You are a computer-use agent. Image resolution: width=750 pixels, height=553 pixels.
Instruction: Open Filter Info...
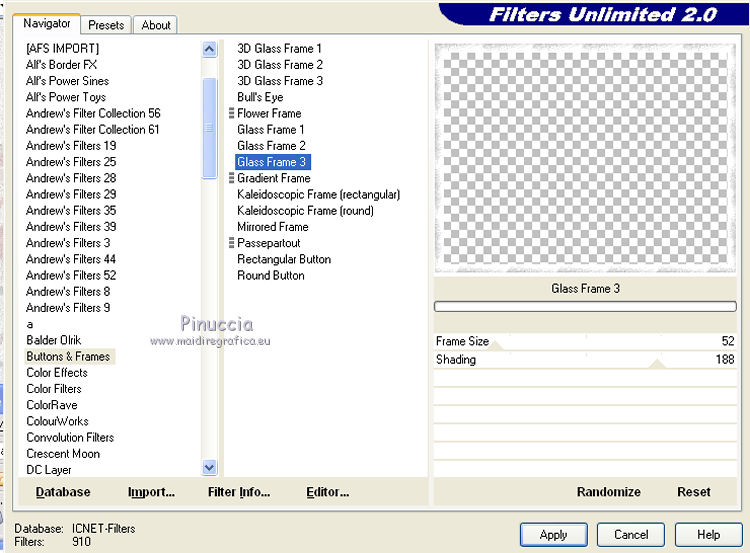(239, 492)
